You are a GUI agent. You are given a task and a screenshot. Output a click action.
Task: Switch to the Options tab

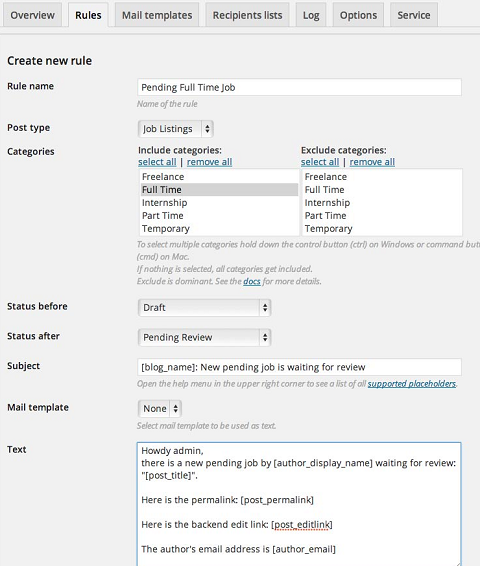click(358, 15)
